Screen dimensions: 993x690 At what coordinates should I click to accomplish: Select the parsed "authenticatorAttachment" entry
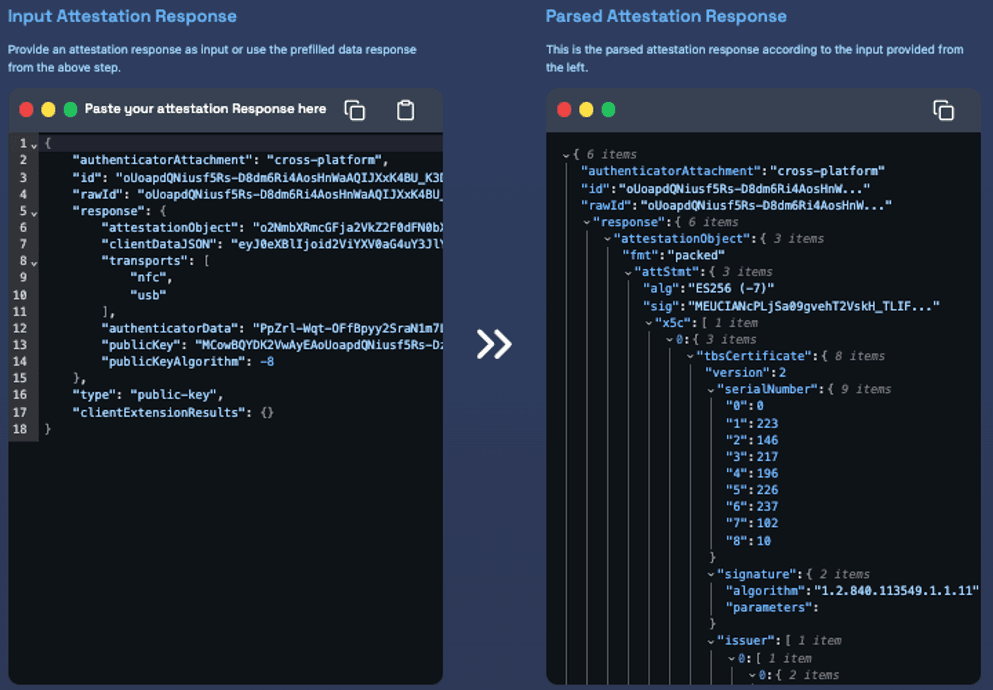pos(733,171)
